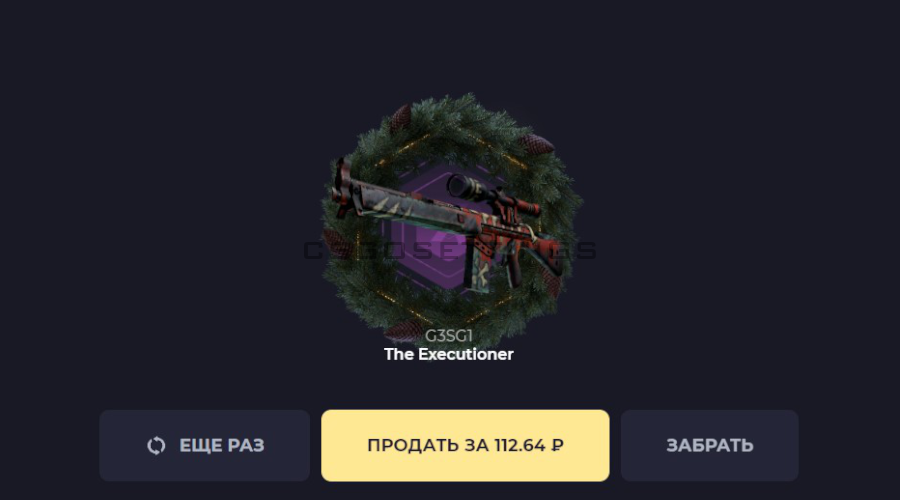Claim the item with ЗАБРАТЬ button
Viewport: 900px width, 500px height.
tap(709, 445)
